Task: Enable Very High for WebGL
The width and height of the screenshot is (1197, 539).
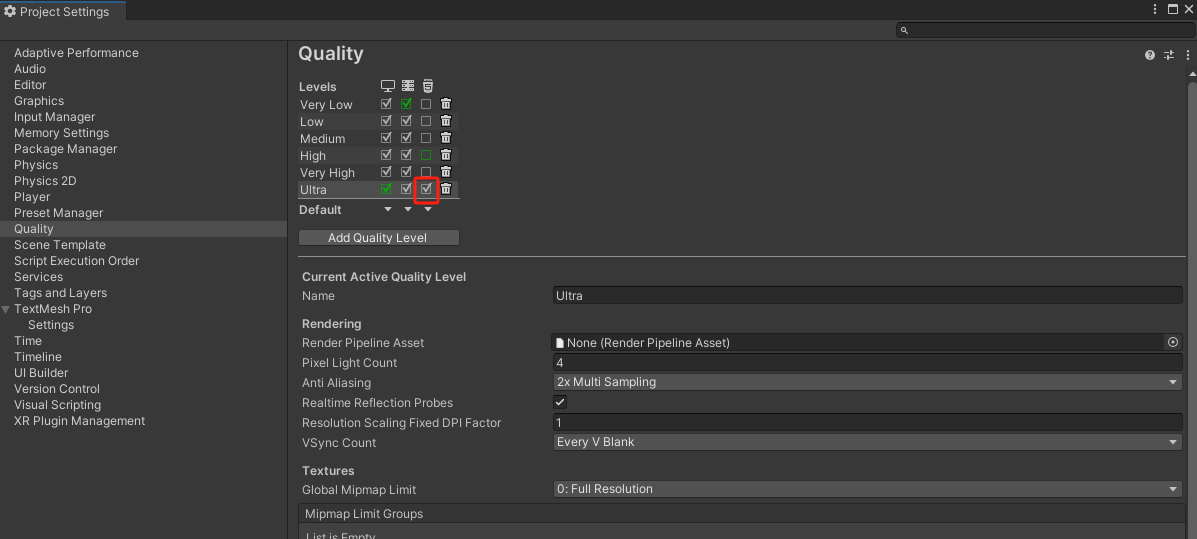Action: point(426,172)
